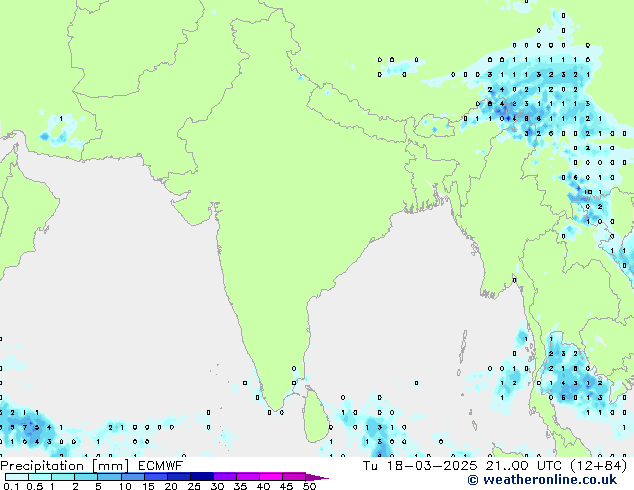Click the 'Precipitation [mm]' title text
This screenshot has width=634, height=490.
[64, 466]
